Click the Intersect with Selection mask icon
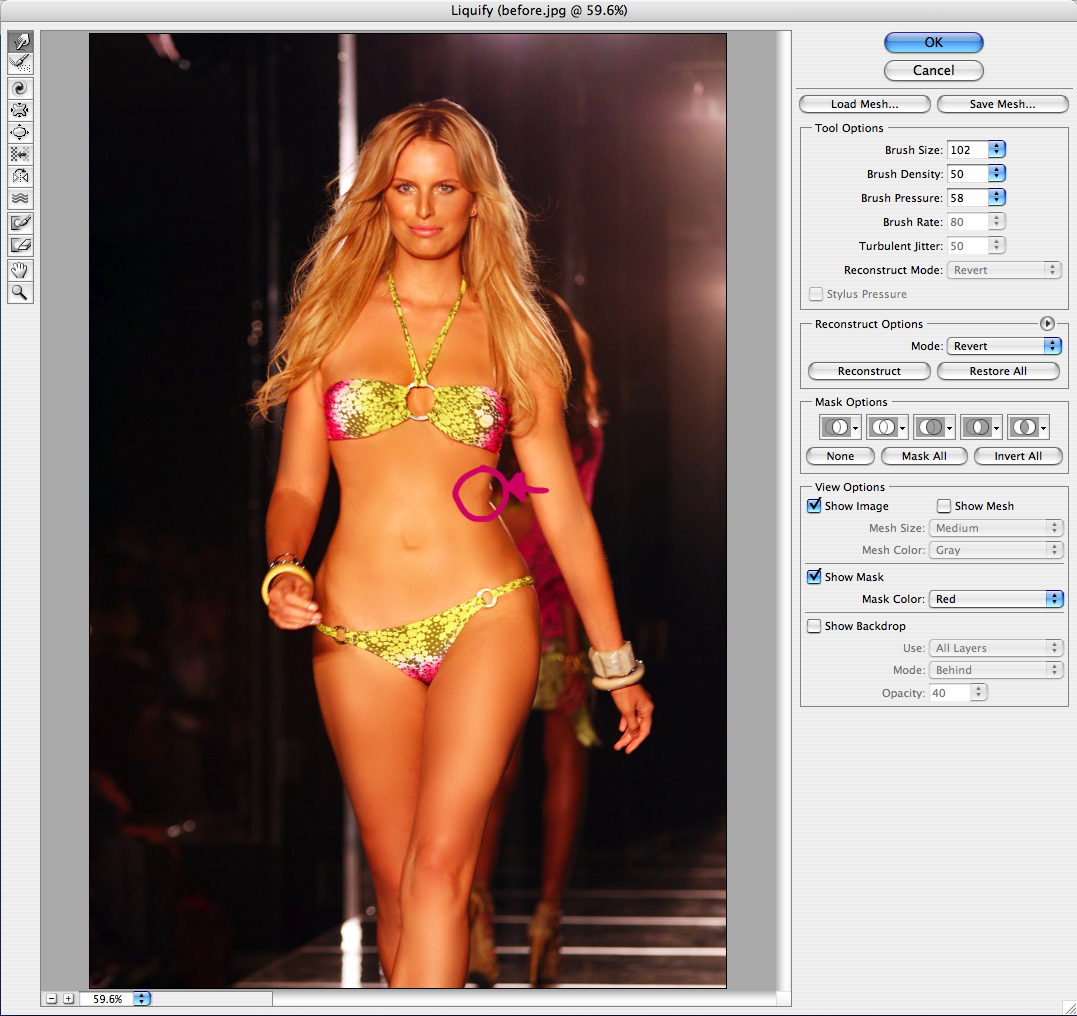Image resolution: width=1077 pixels, height=1016 pixels. pos(981,427)
